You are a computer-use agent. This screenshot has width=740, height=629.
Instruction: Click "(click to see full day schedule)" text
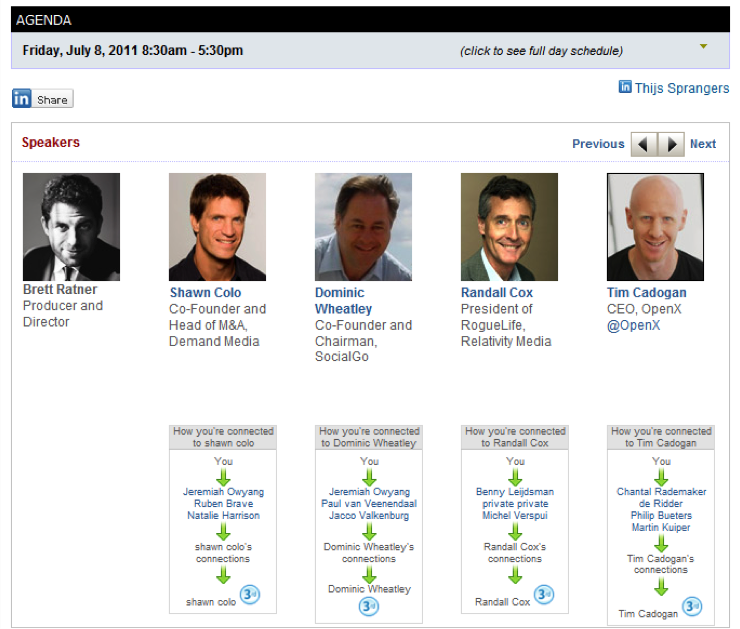(x=541, y=51)
